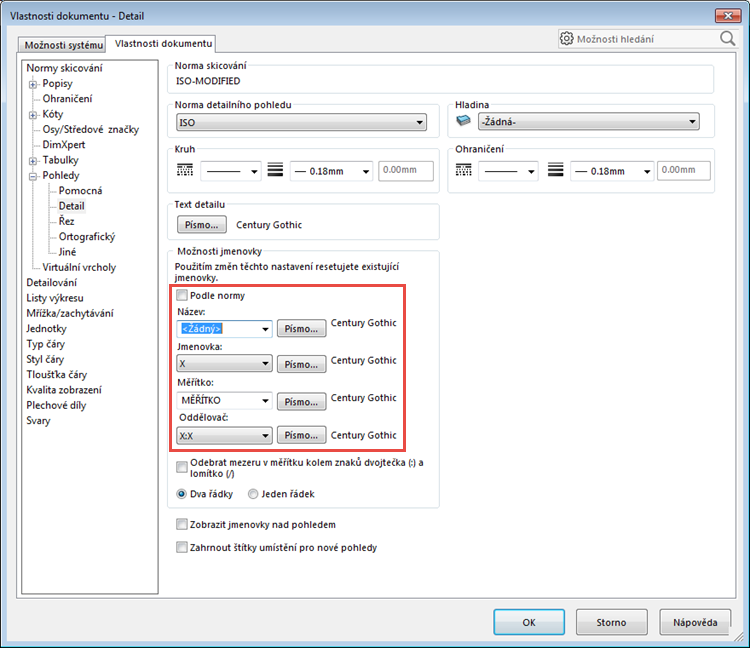
Task: Expand the Tabulky tree node
Action: point(33,161)
